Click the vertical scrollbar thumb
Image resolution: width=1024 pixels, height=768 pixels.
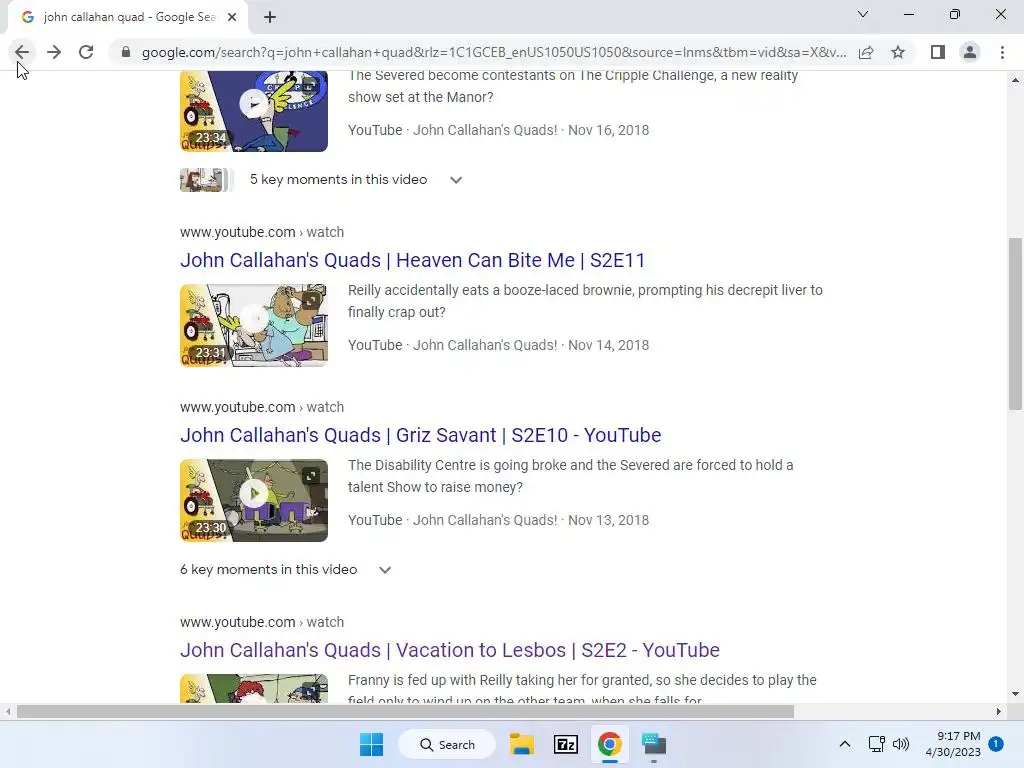tap(1015, 324)
